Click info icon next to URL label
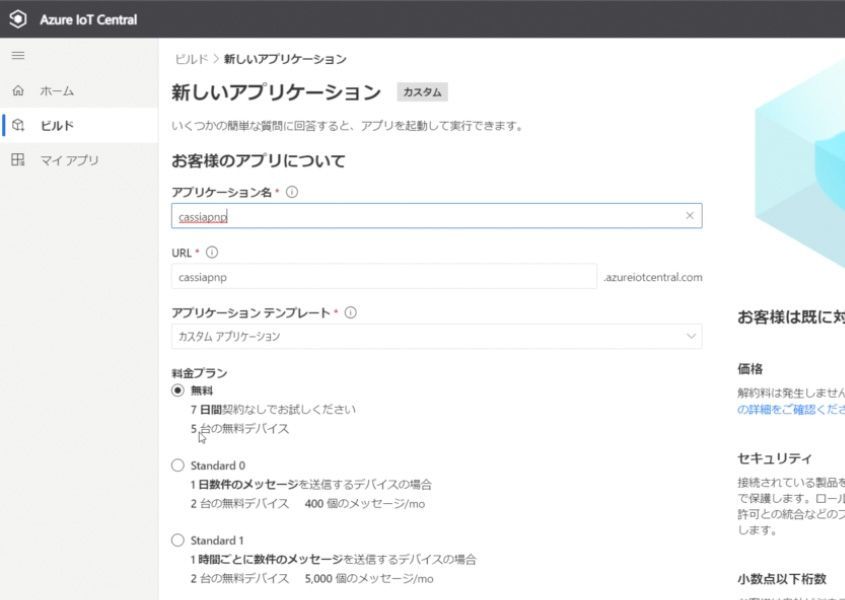 tap(212, 253)
